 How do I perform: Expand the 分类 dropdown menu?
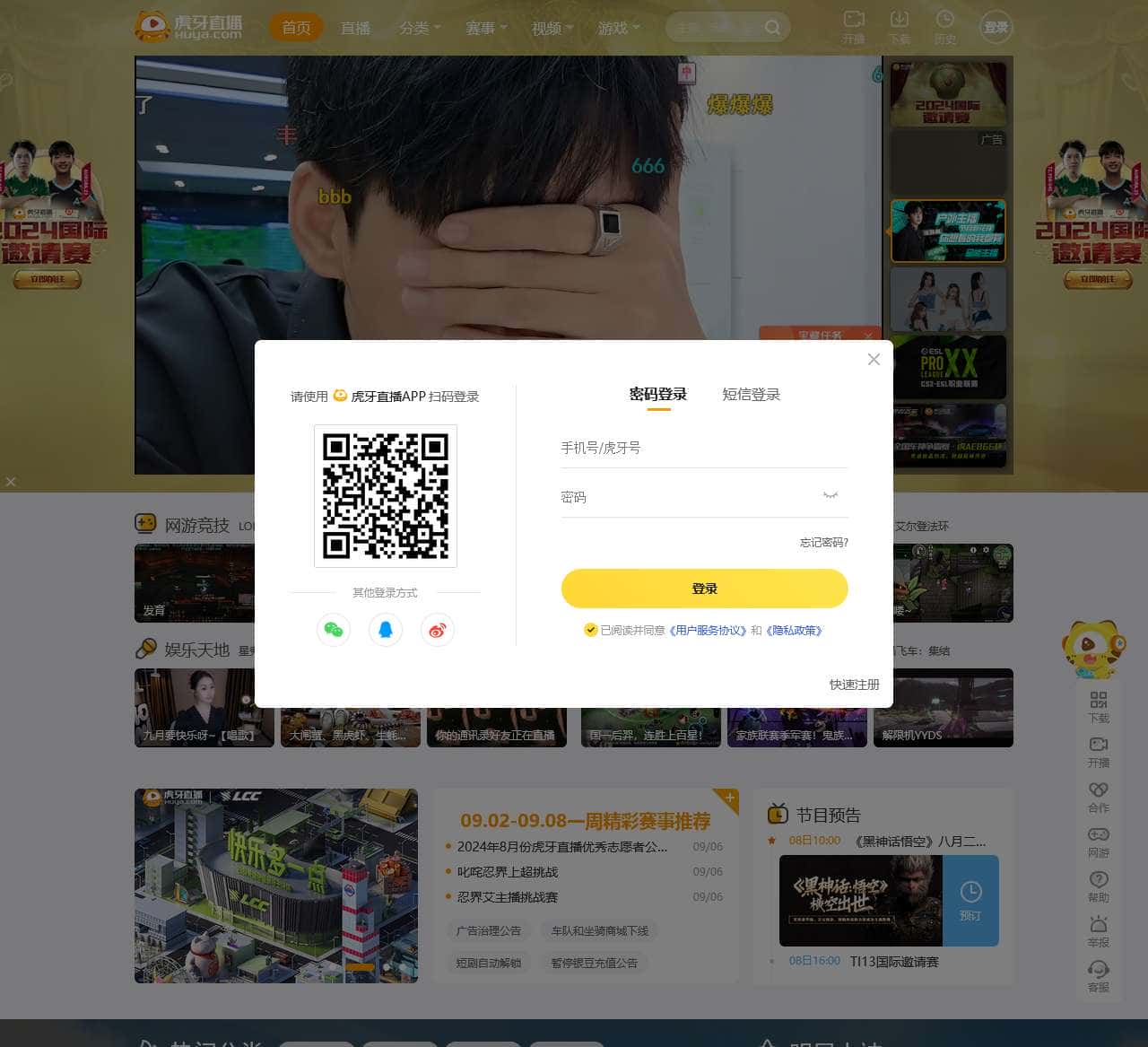click(x=420, y=28)
